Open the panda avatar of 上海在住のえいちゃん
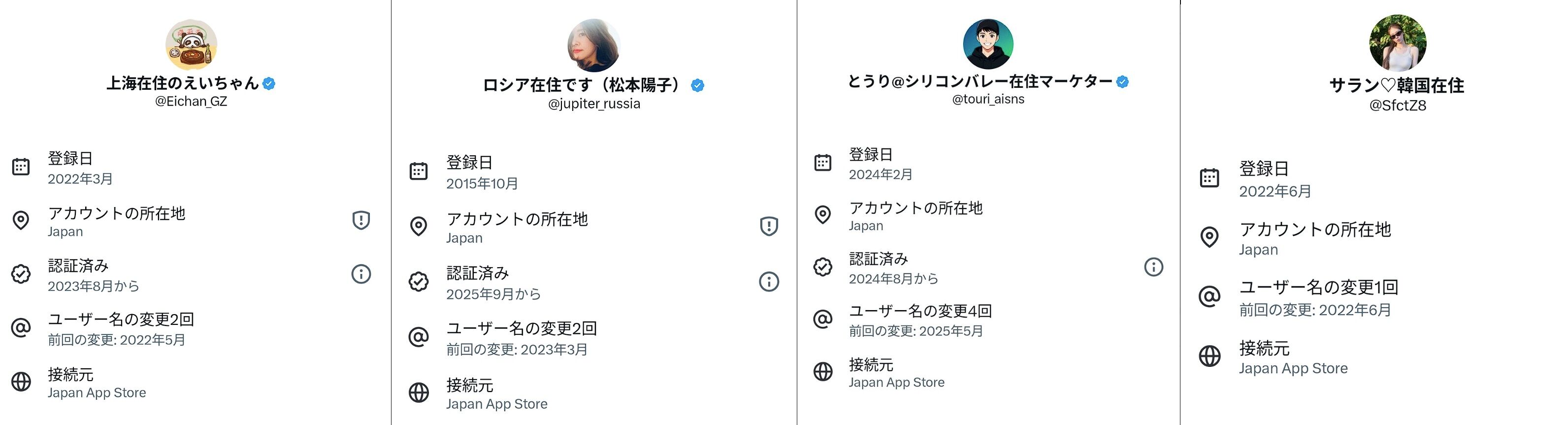The image size is (1568, 425). (191, 44)
